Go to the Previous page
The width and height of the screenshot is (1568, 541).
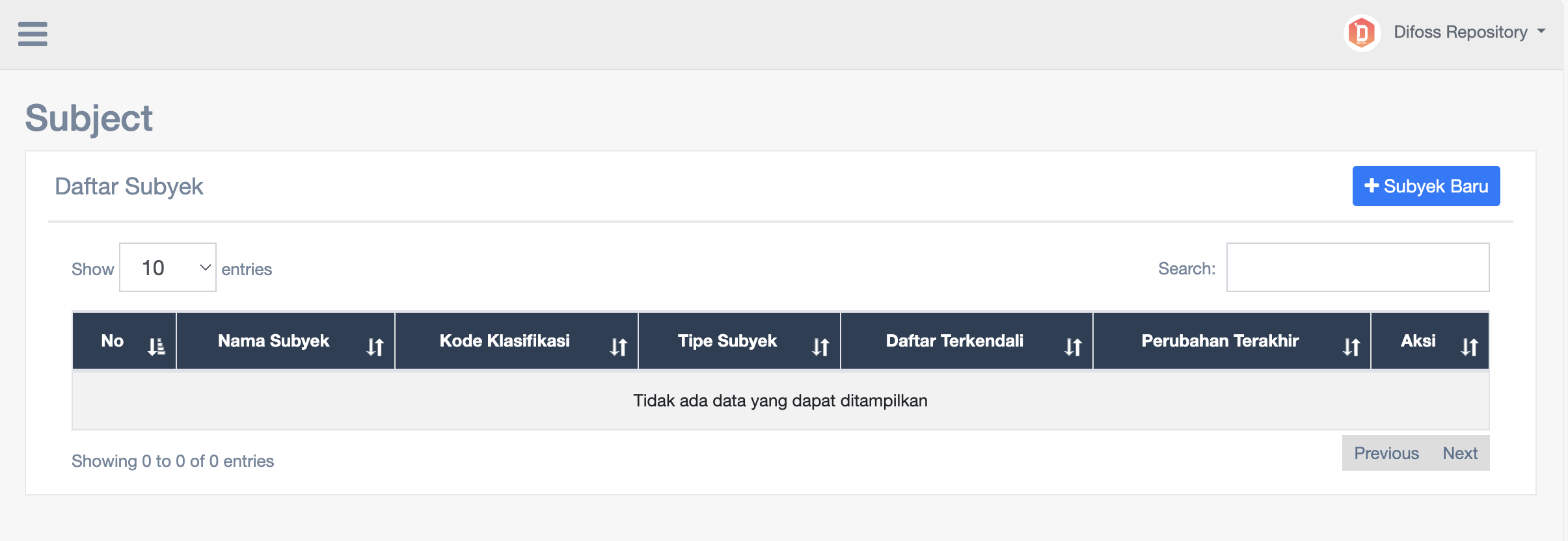pyautogui.click(x=1386, y=453)
